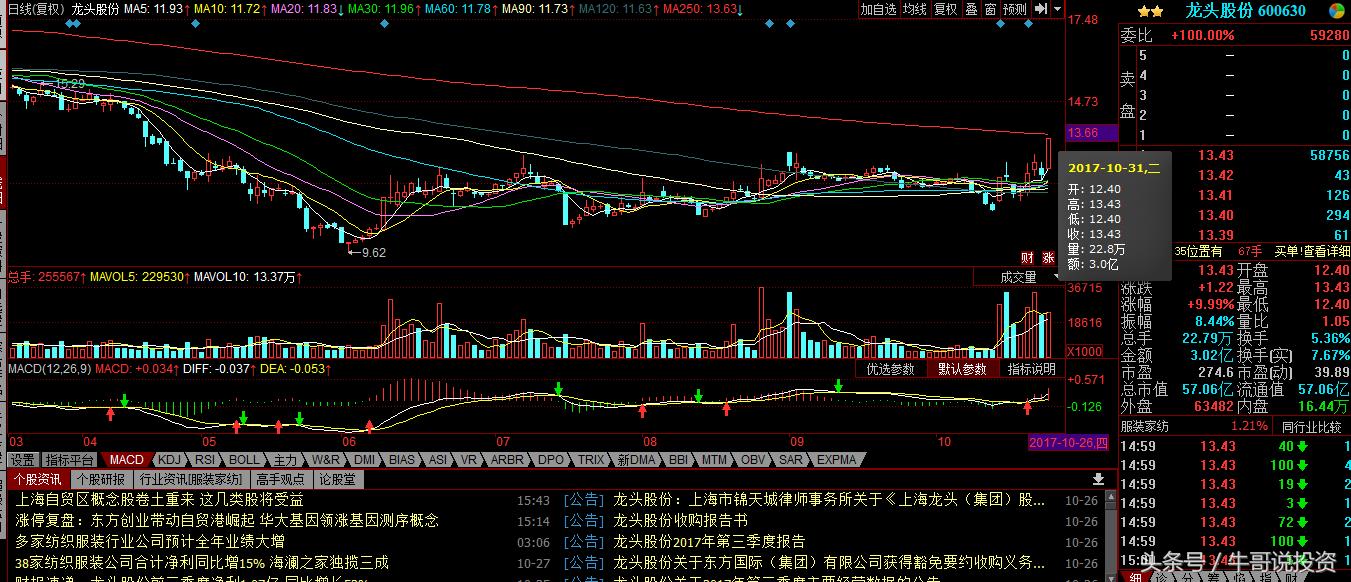Click the 复权 price adjustment icon
This screenshot has width=1351, height=582.
pos(945,9)
